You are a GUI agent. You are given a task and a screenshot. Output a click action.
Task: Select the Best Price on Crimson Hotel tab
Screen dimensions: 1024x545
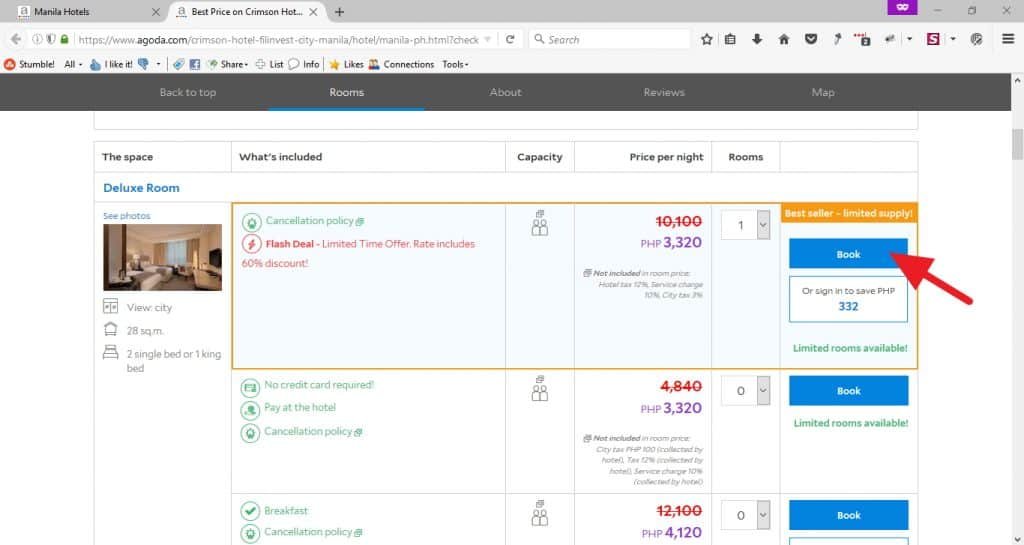(247, 12)
